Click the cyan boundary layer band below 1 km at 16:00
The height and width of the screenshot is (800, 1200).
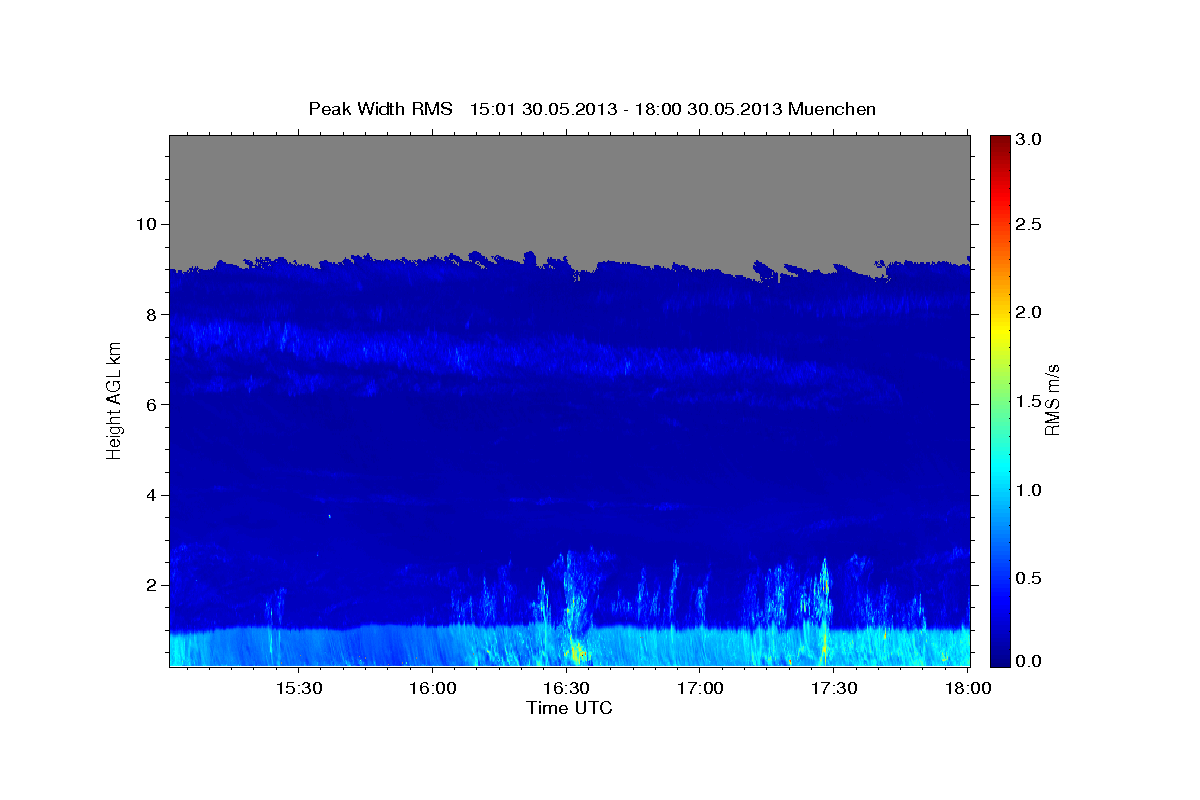(433, 647)
